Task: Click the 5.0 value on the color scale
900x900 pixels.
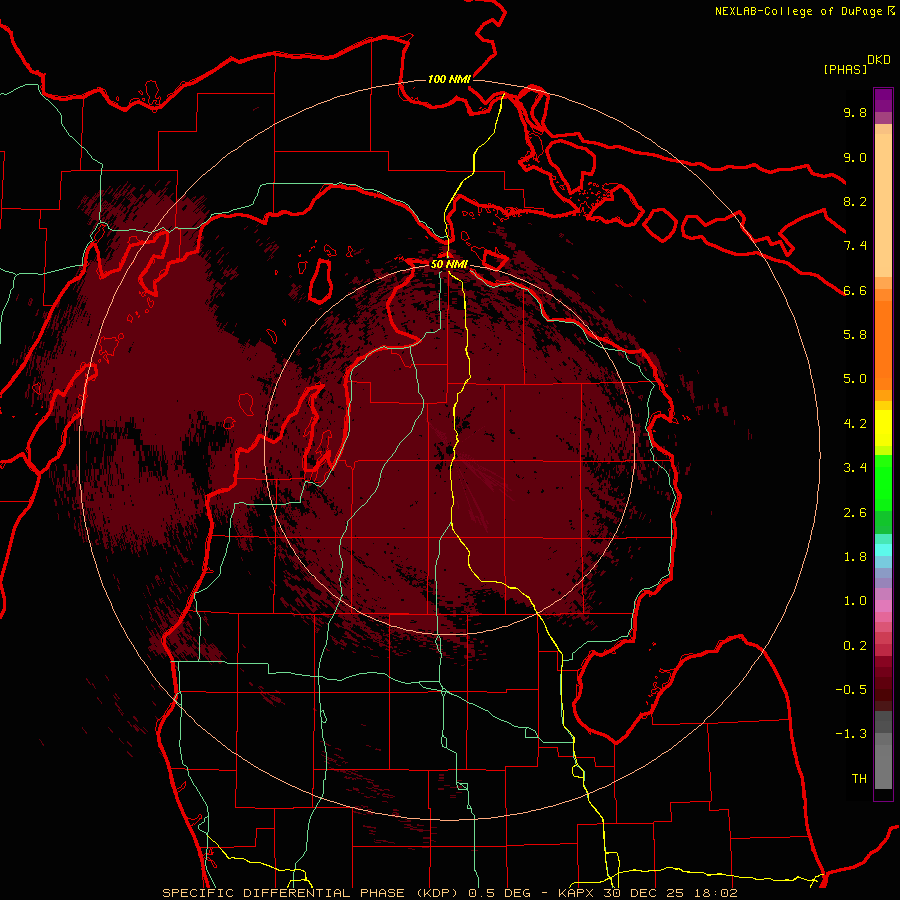Action: point(855,379)
